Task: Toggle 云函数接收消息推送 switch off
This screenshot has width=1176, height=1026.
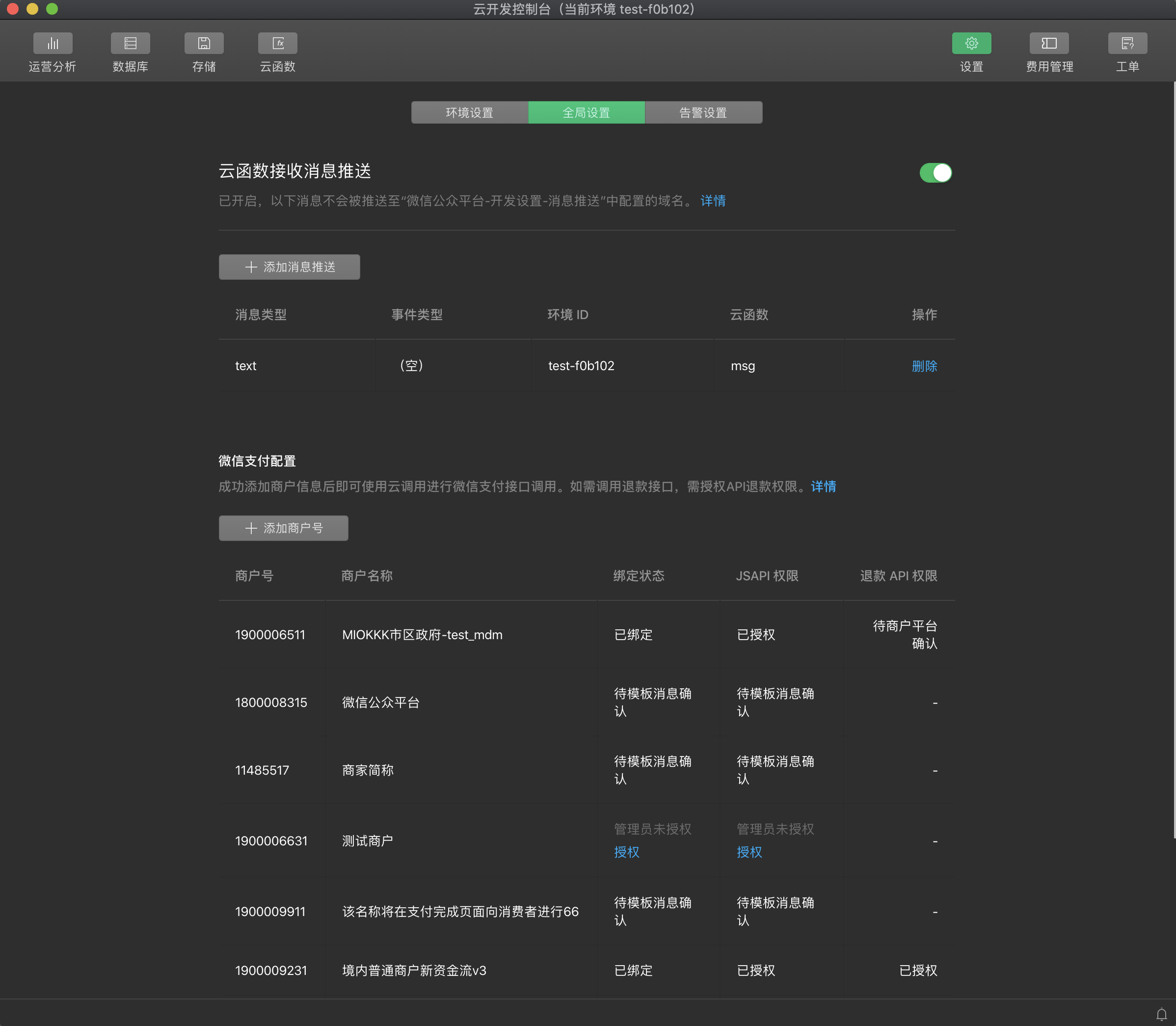Action: click(x=935, y=173)
